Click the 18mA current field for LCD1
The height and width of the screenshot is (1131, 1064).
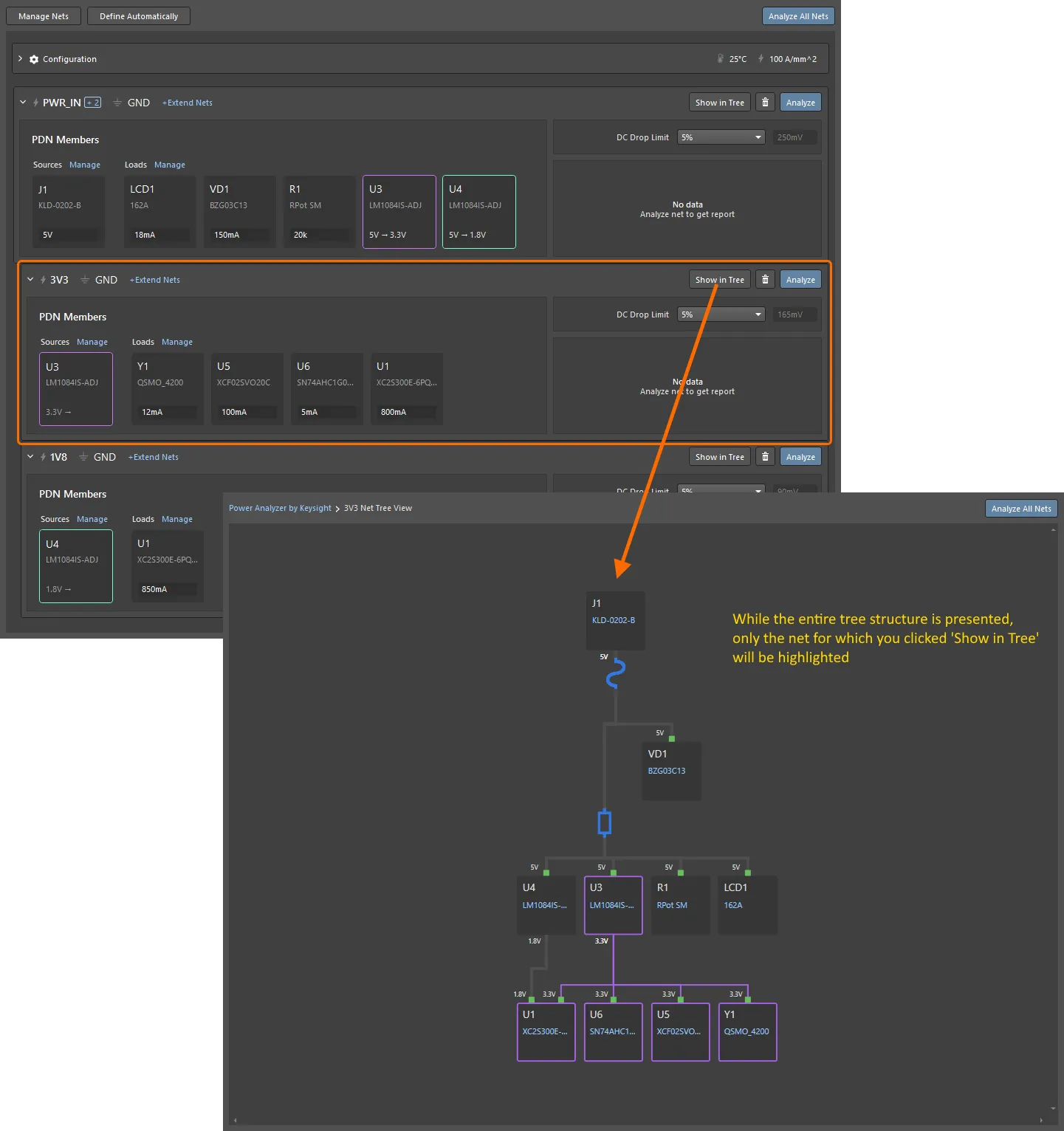coord(159,235)
